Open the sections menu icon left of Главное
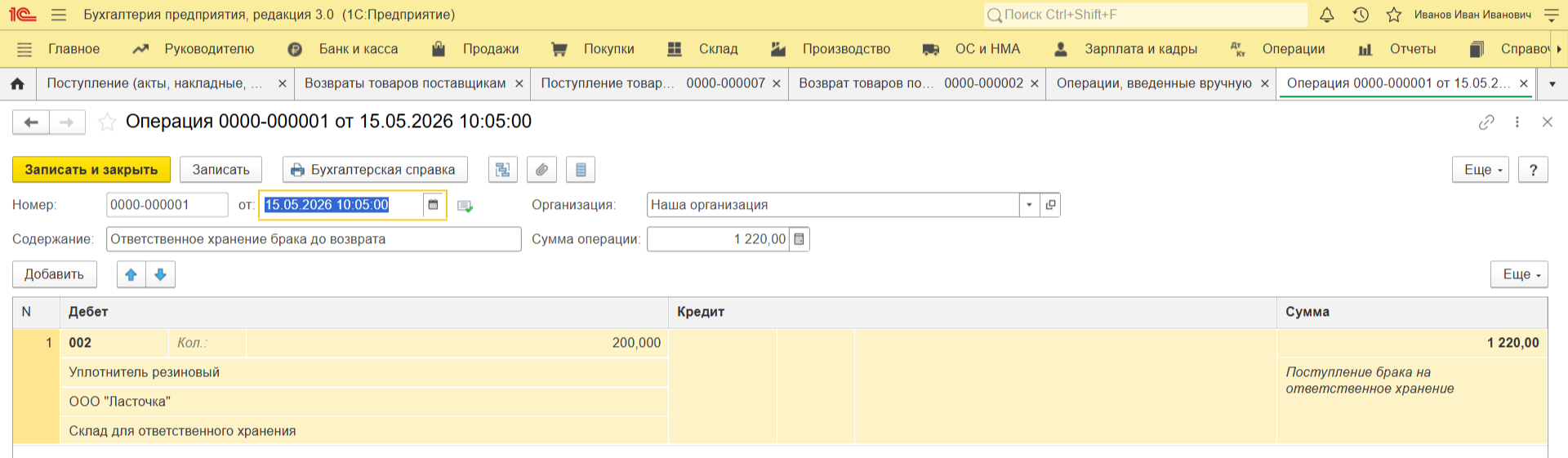The height and width of the screenshot is (458, 1568). pos(24,49)
